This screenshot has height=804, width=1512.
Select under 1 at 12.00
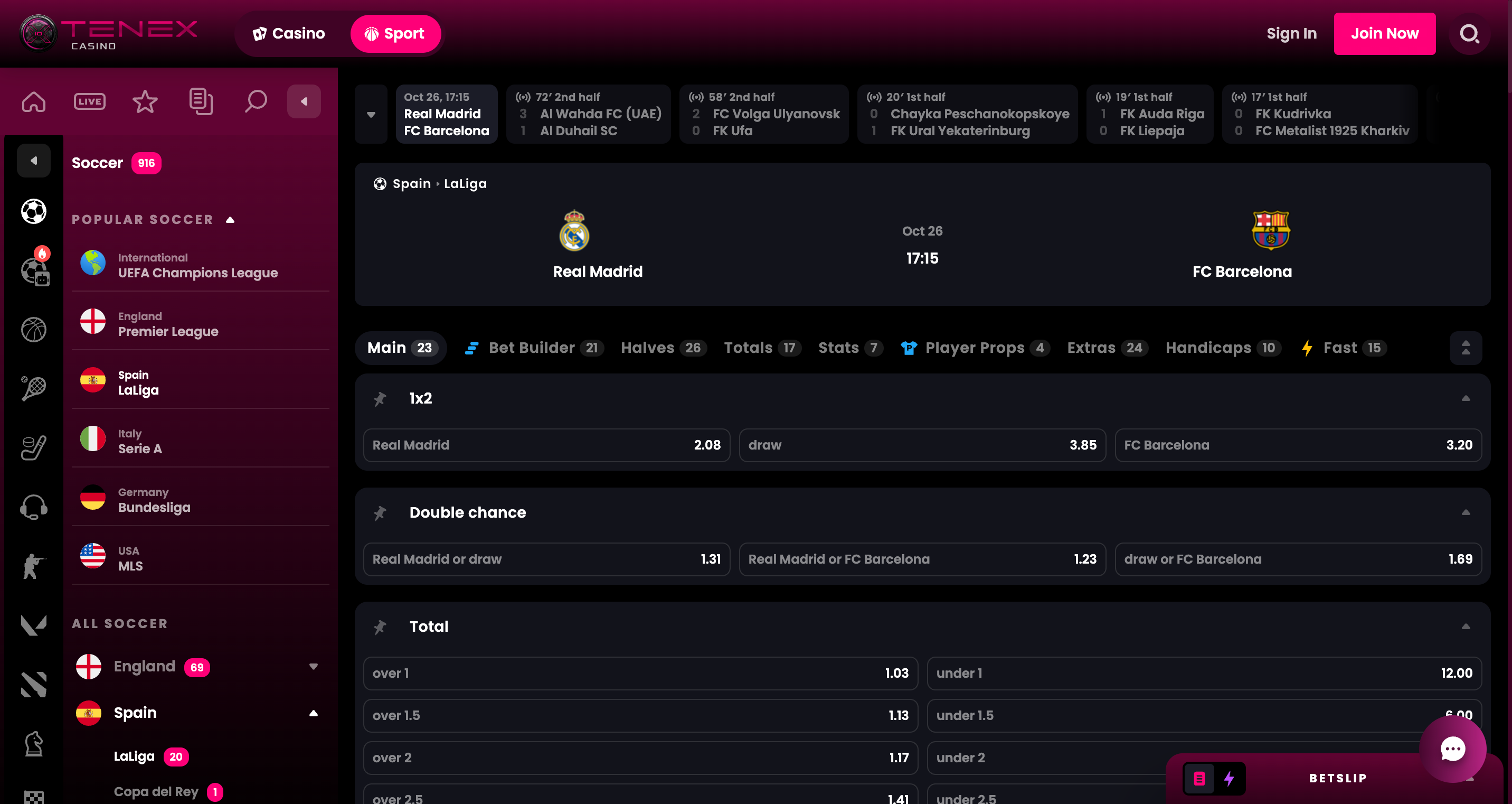point(1204,673)
